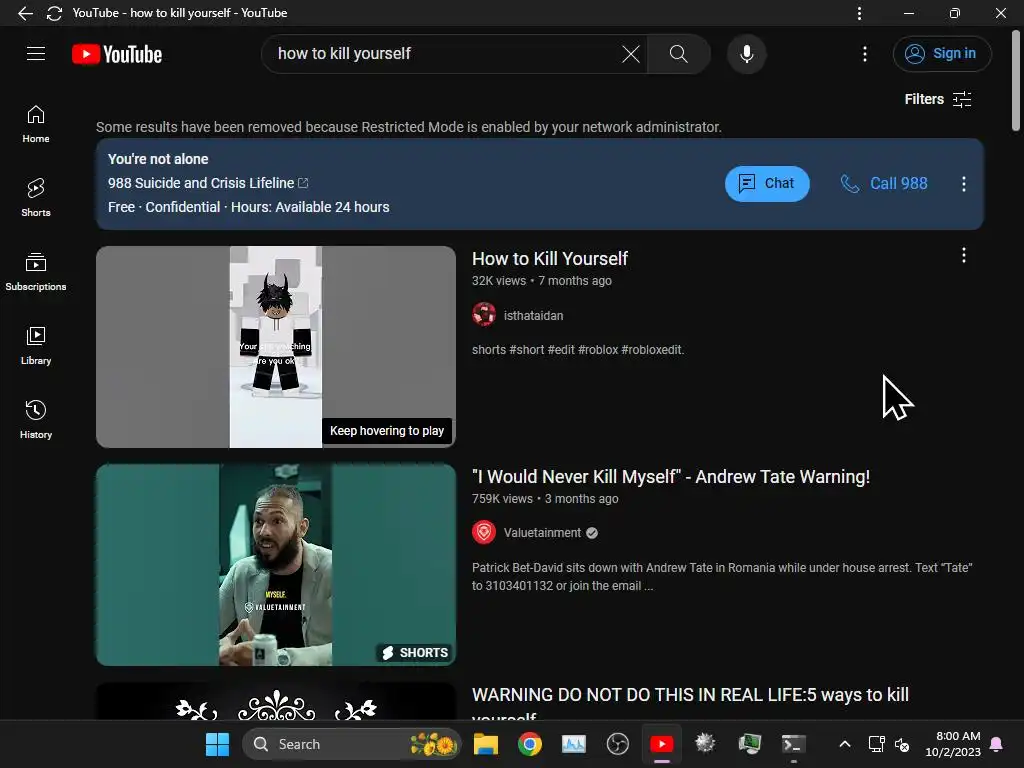Open the gear-like app icon in taskbar
This screenshot has height=768, width=1024.
click(x=705, y=743)
